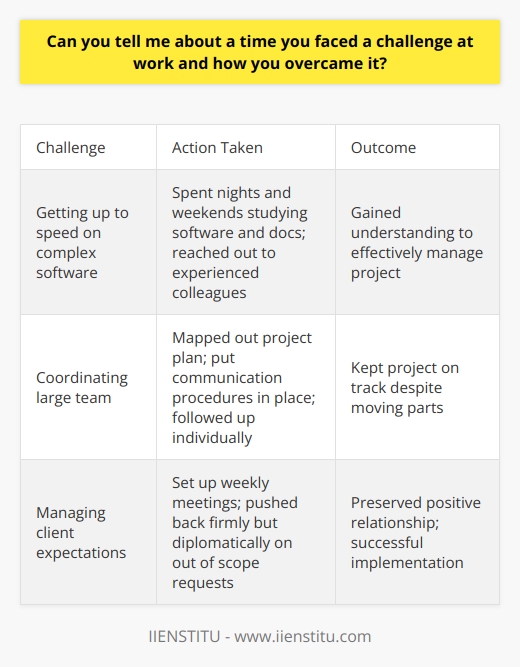Click the text 'out of scope requests'
This screenshot has height=667, width=520.
[x=215, y=573]
